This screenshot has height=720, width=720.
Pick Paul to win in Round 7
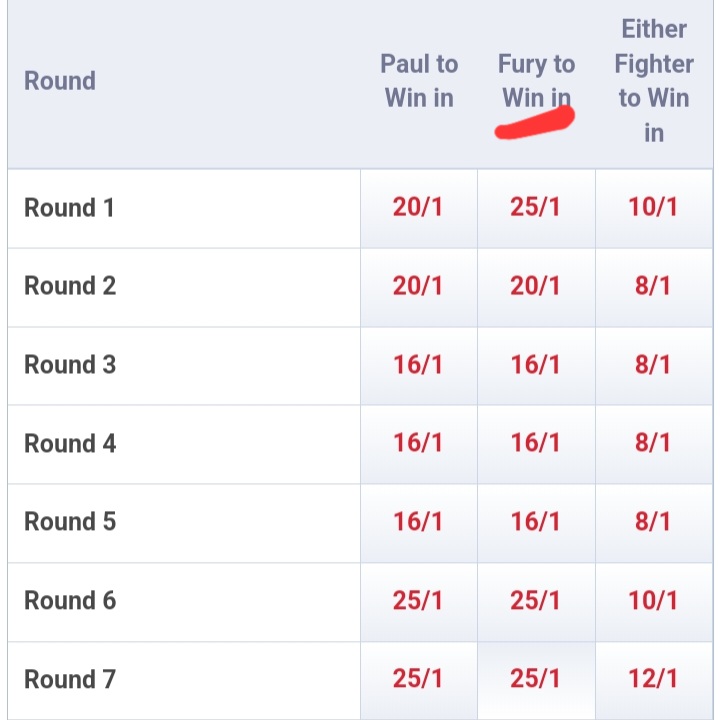(418, 680)
